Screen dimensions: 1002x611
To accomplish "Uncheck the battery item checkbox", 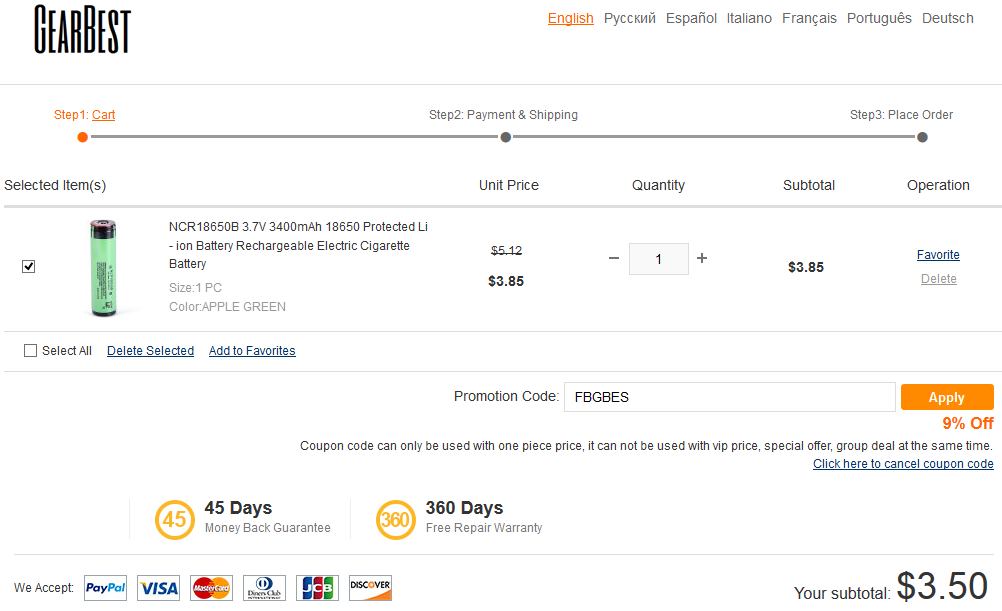I will point(29,267).
